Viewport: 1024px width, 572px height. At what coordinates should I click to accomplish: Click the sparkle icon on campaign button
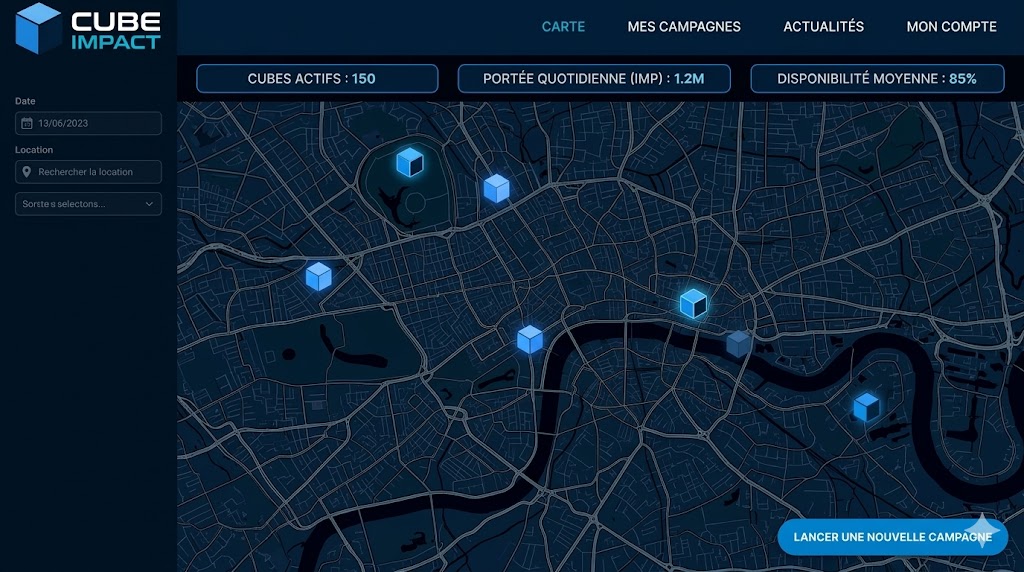(982, 530)
